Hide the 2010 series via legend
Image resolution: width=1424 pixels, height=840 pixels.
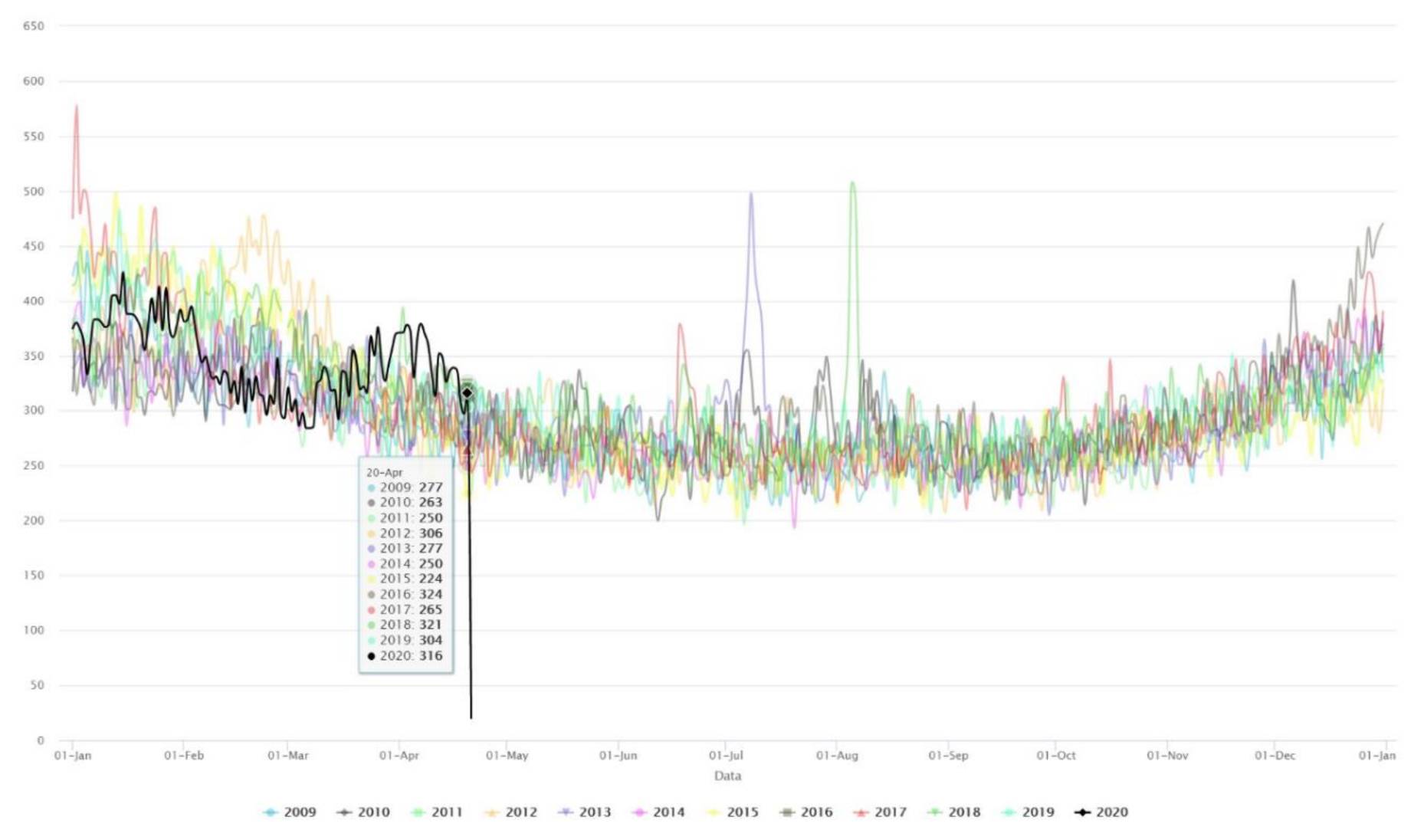point(363,812)
